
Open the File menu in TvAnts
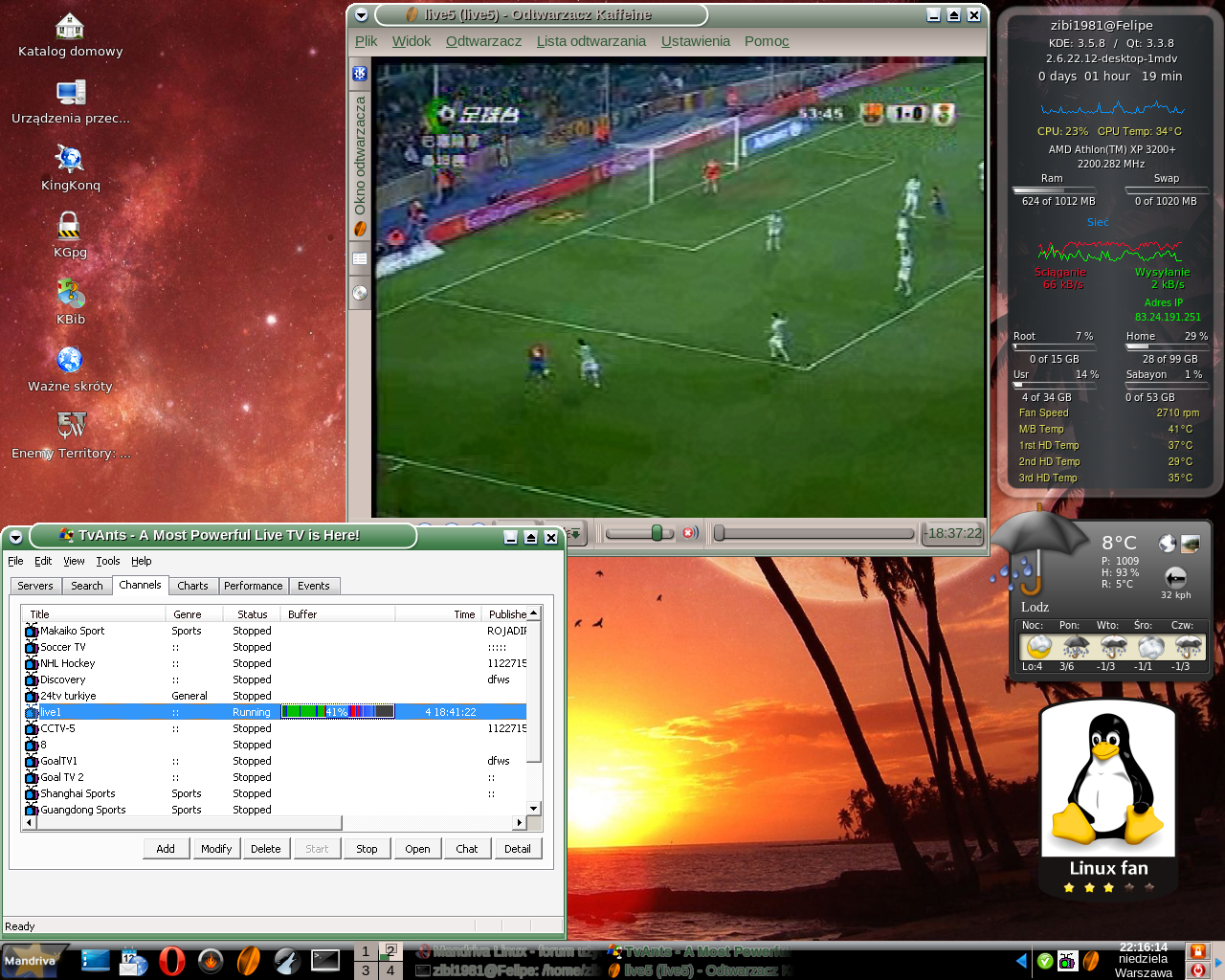tap(15, 561)
